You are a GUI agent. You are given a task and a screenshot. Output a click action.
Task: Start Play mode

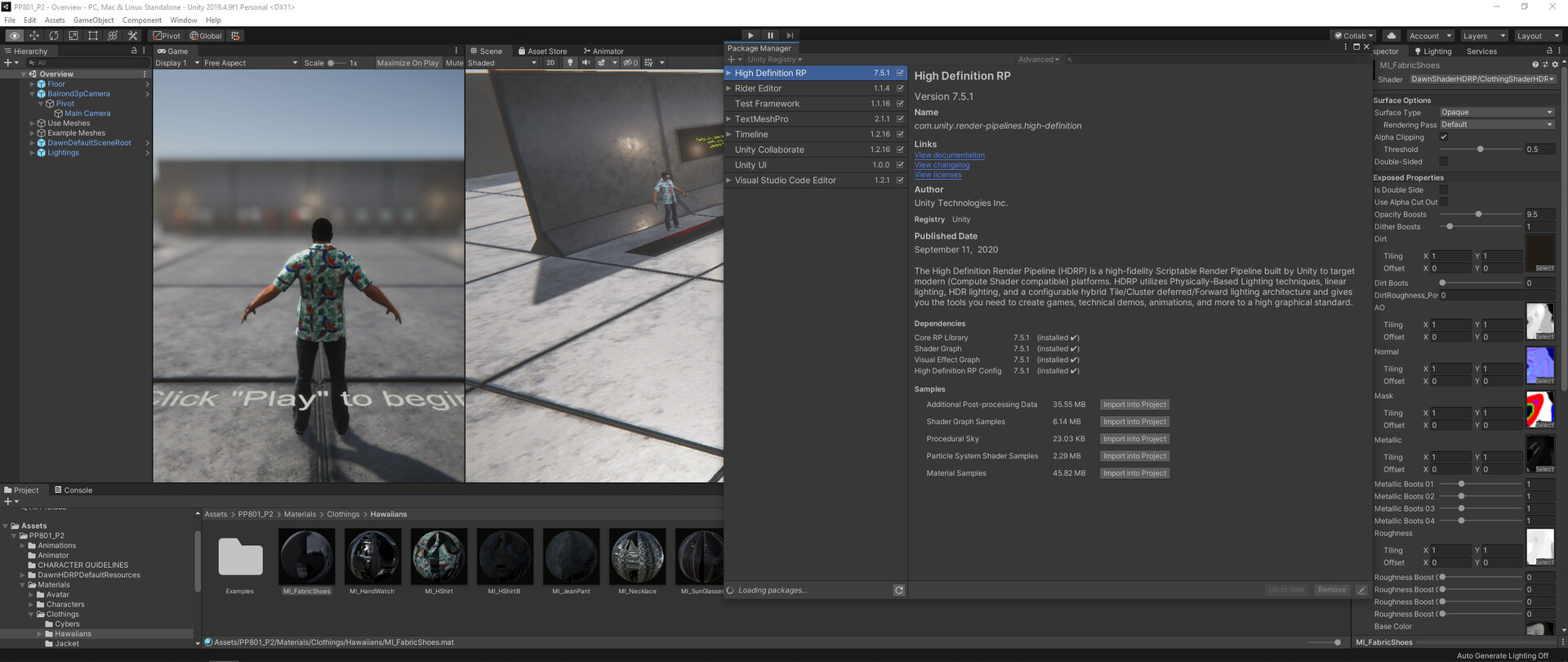751,35
